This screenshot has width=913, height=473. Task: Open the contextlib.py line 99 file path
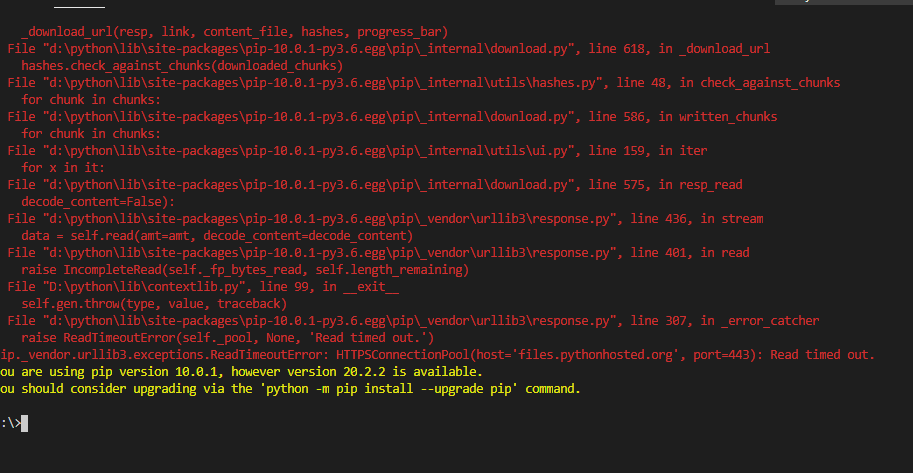144,287
